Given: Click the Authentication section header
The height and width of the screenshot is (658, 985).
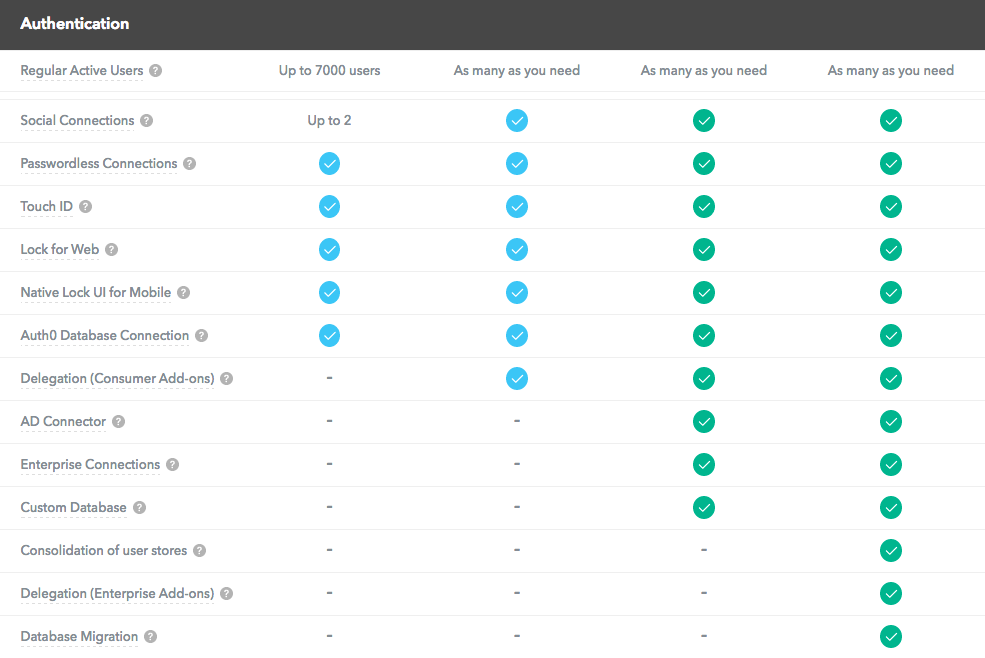Looking at the screenshot, I should tap(75, 23).
